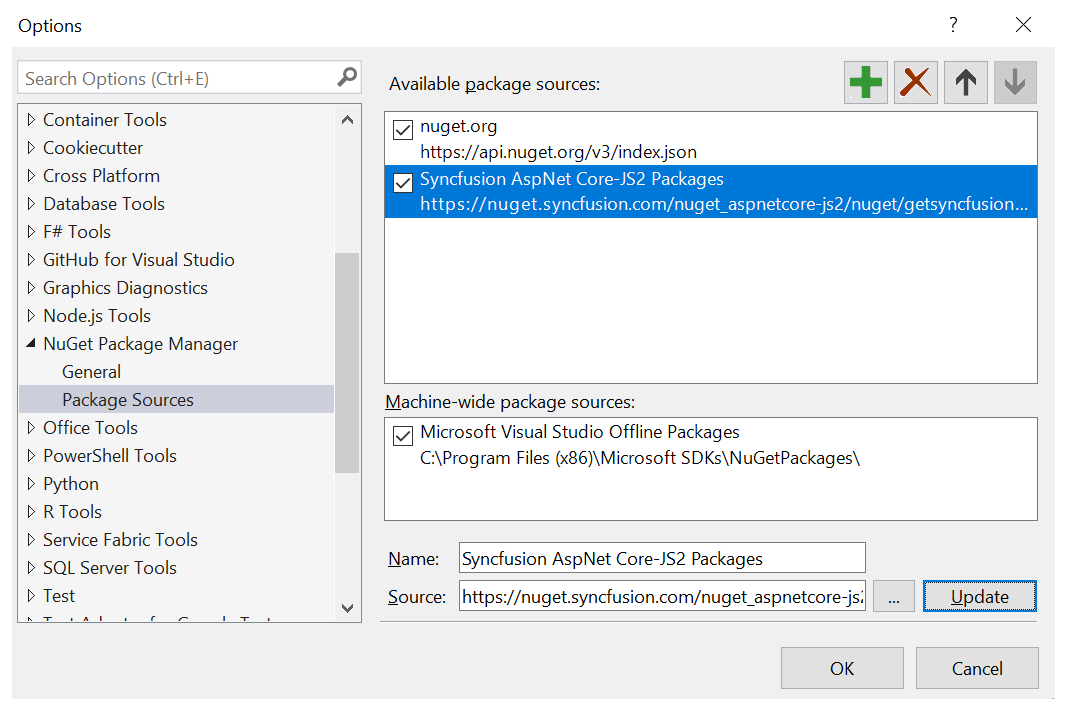This screenshot has height=710, width=1082.
Task: Click the search magnifier icon
Action: (x=347, y=77)
